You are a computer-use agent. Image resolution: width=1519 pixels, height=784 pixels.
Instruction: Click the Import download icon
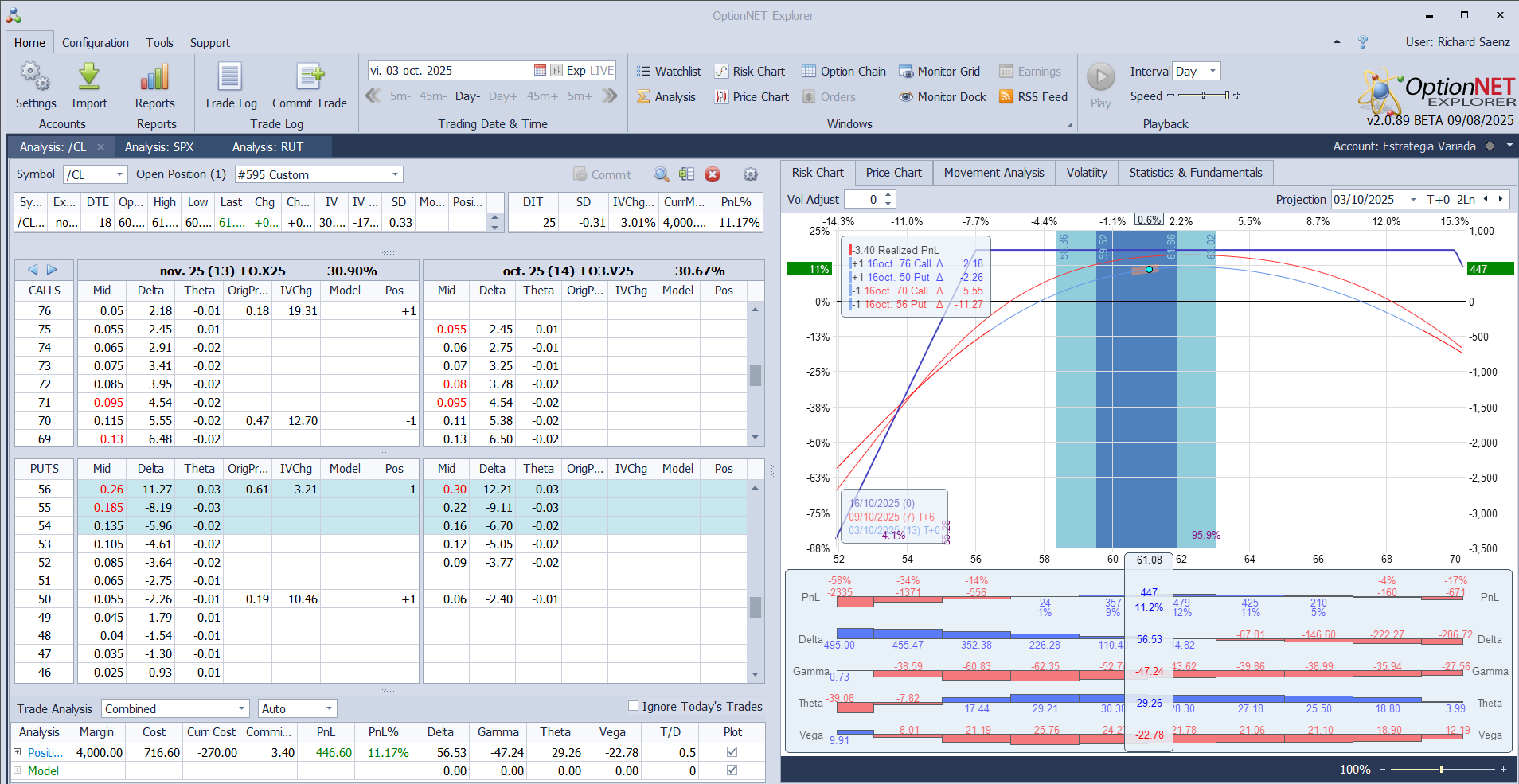[x=89, y=76]
